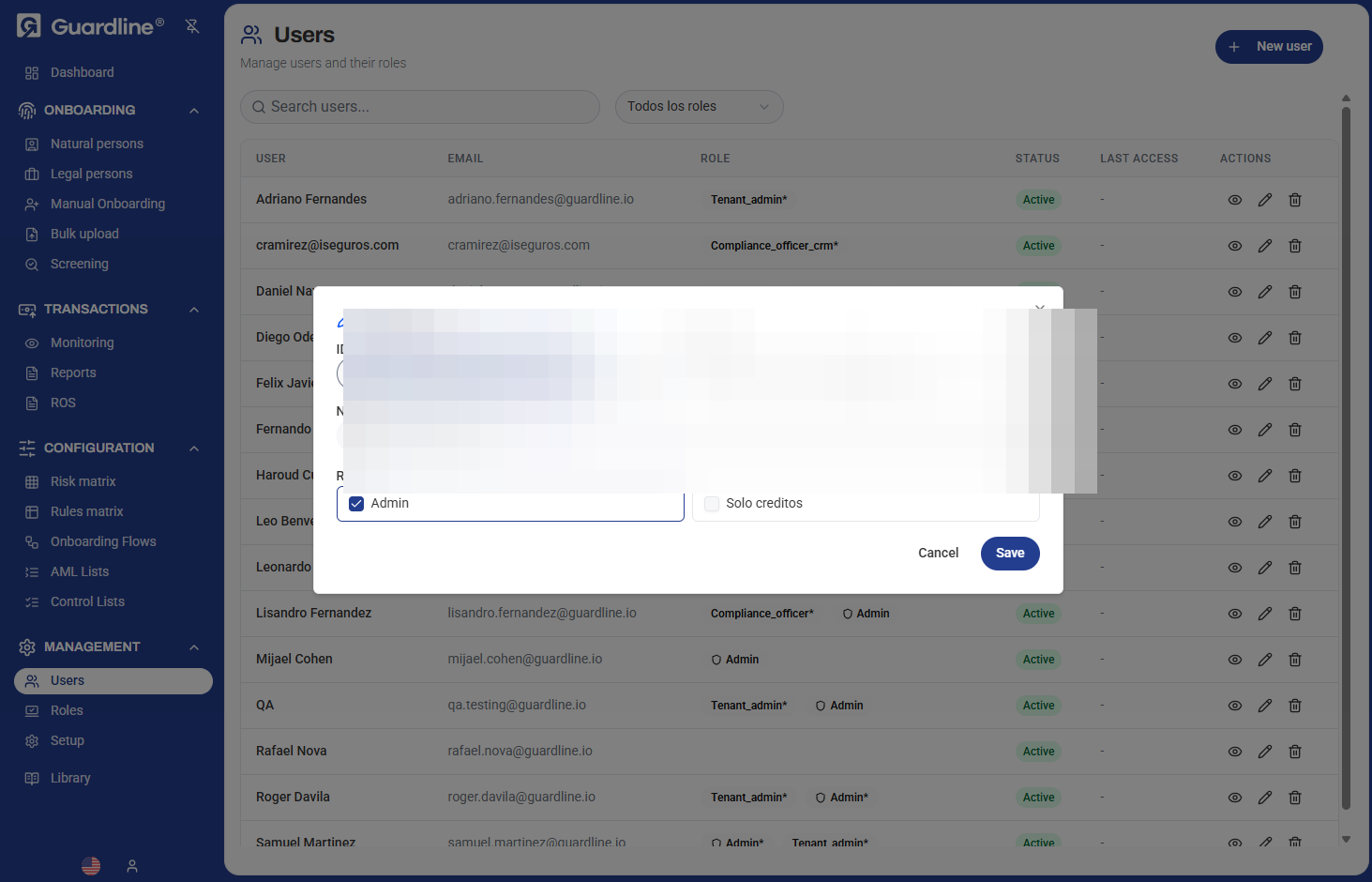Click the sidebar pin icon next to Guardline logo

tap(192, 26)
